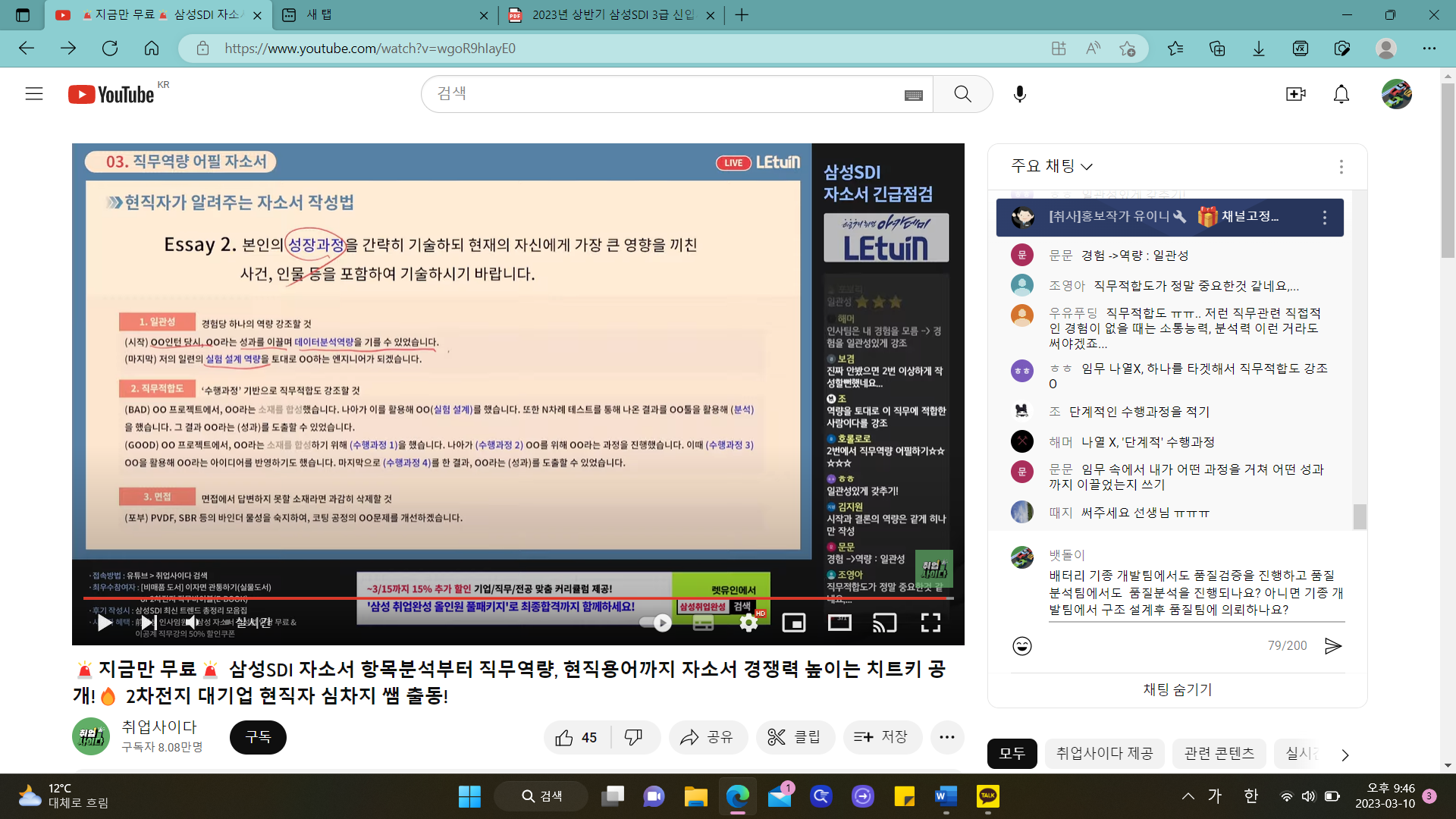Skip to the next video

pos(149,623)
